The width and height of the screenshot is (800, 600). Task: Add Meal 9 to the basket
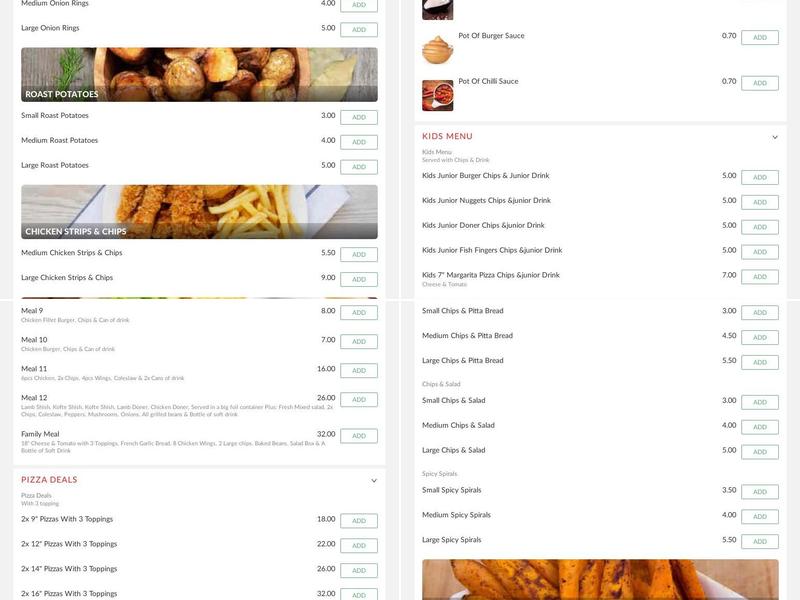(357, 313)
